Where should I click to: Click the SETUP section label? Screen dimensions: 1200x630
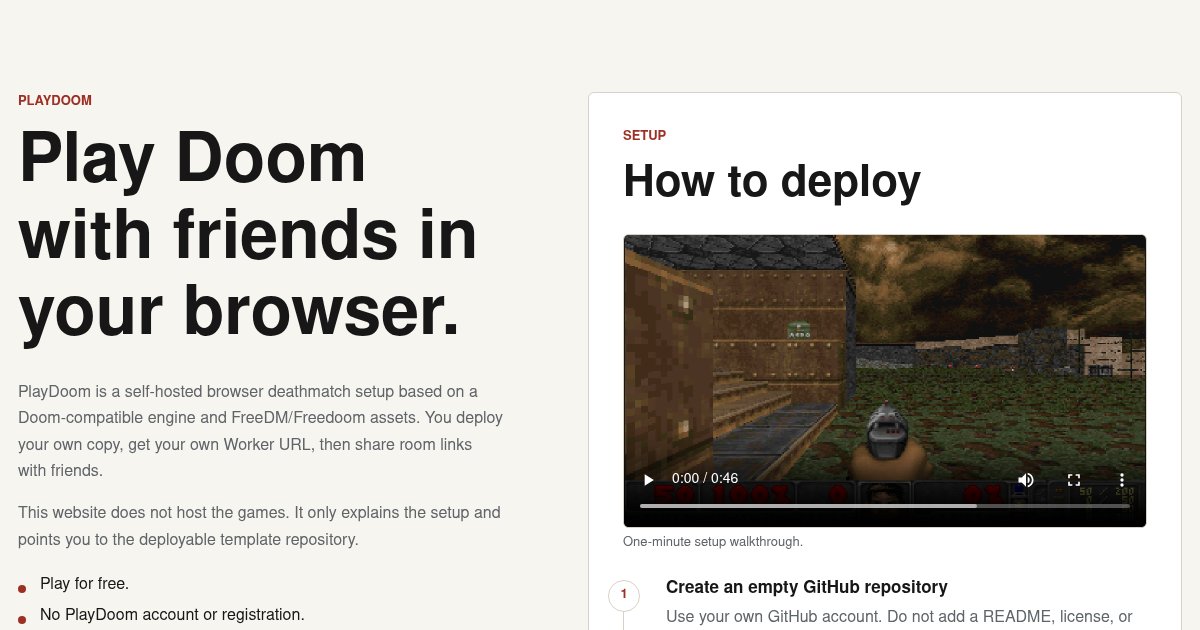pos(644,135)
